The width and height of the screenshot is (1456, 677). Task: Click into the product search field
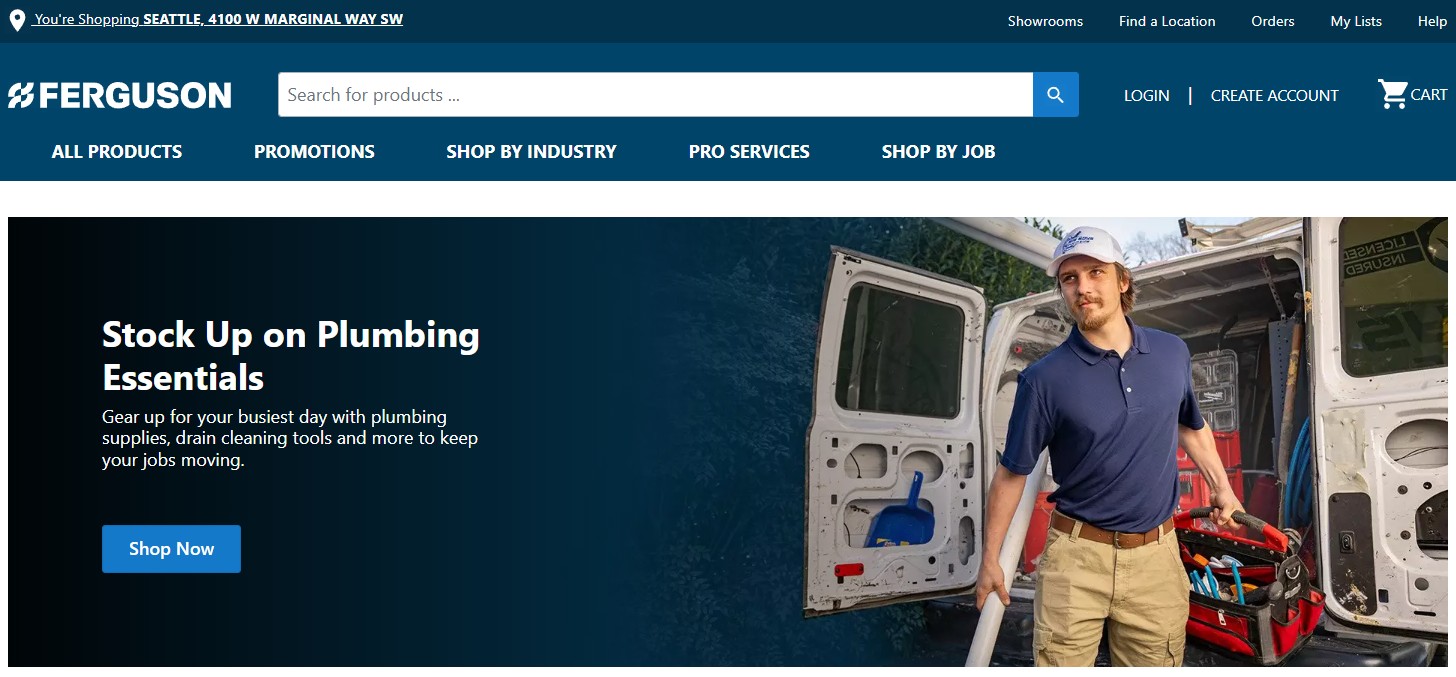(x=655, y=95)
